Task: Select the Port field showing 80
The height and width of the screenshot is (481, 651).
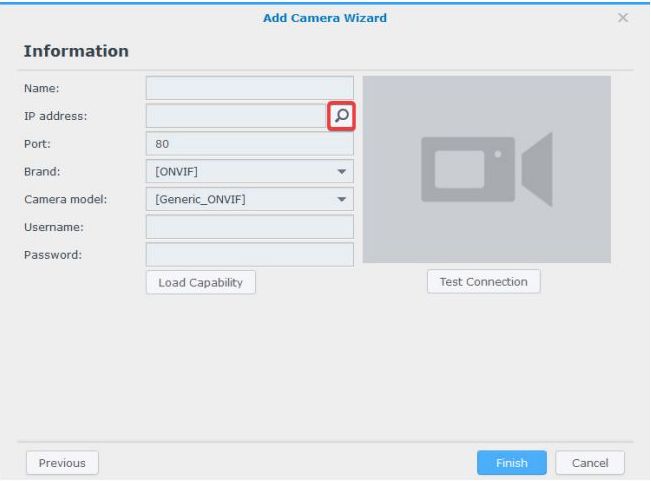Action: (x=249, y=144)
